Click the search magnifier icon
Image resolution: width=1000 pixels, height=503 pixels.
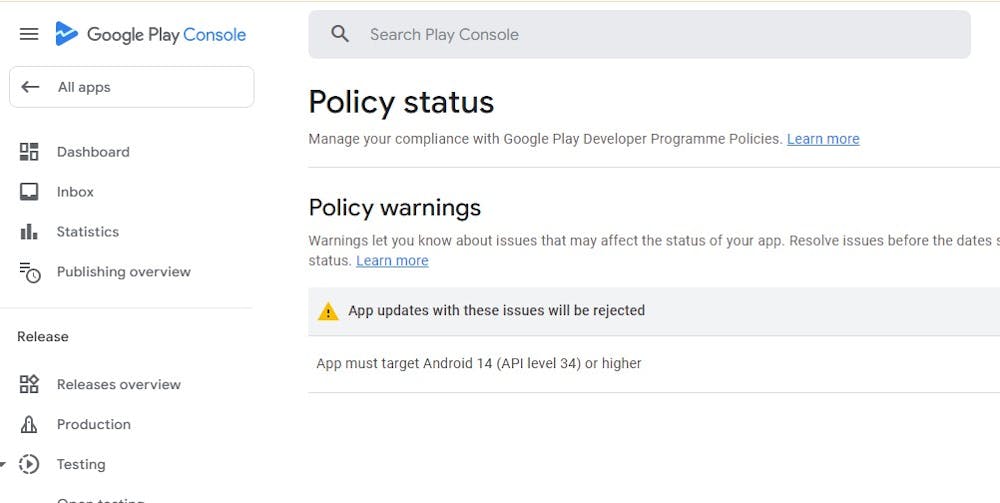tap(340, 34)
